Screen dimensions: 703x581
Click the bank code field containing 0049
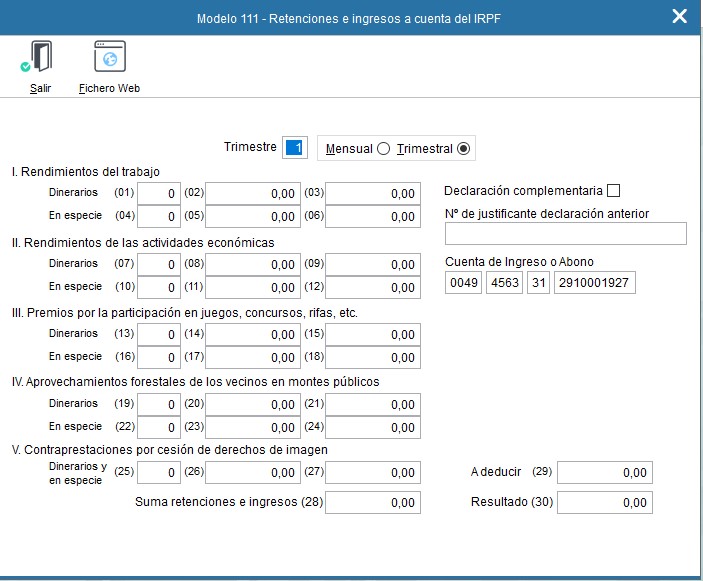[x=465, y=283]
